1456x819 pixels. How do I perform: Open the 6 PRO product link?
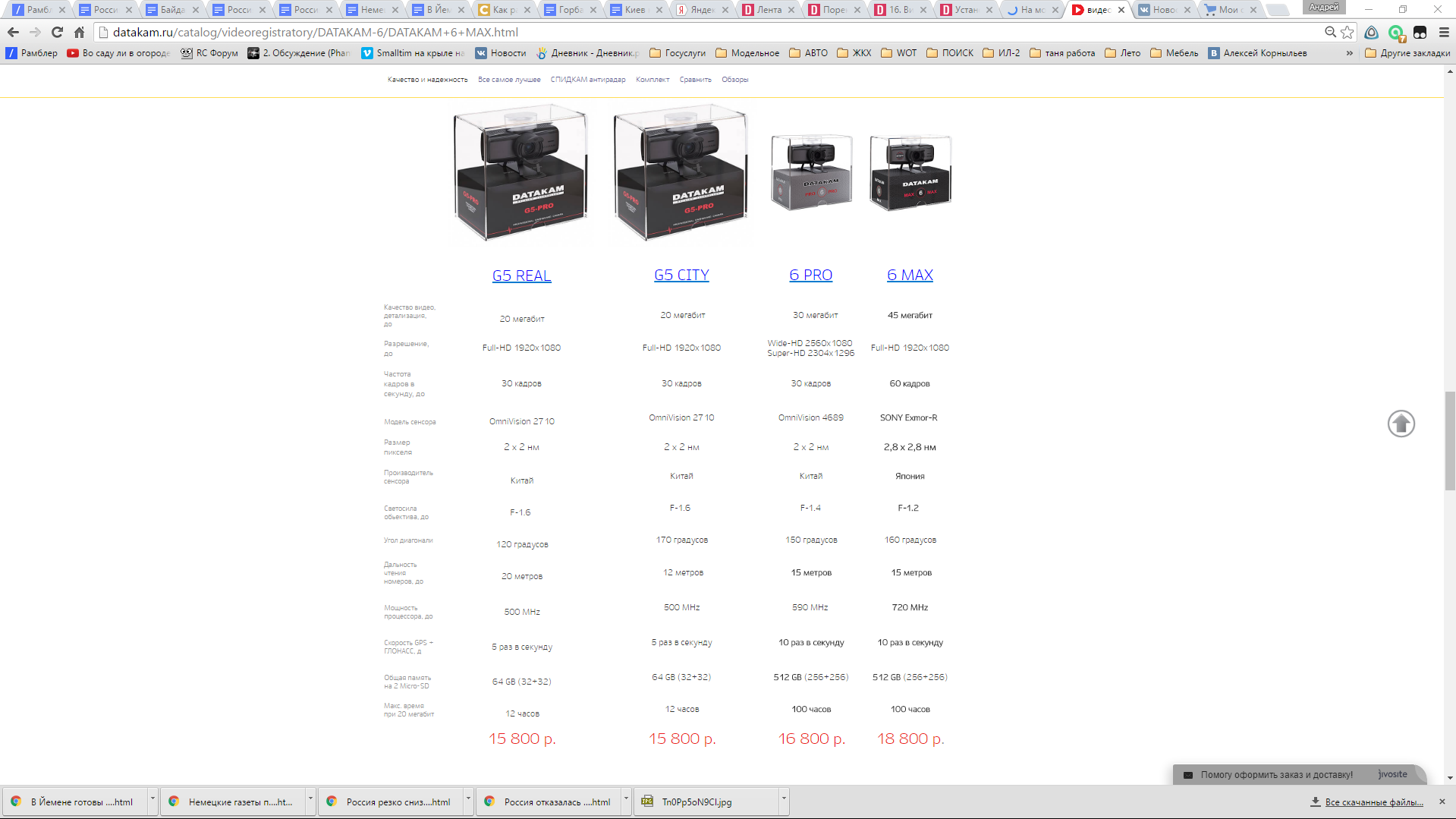coord(810,275)
